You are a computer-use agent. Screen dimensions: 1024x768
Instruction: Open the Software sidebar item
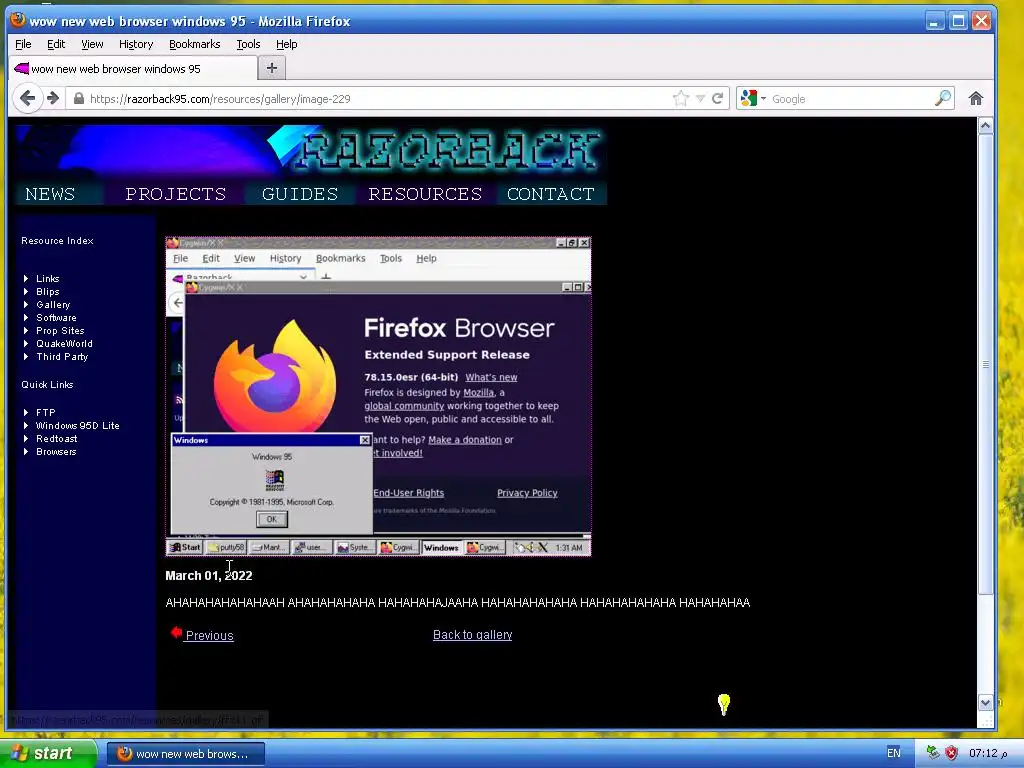(x=56, y=317)
